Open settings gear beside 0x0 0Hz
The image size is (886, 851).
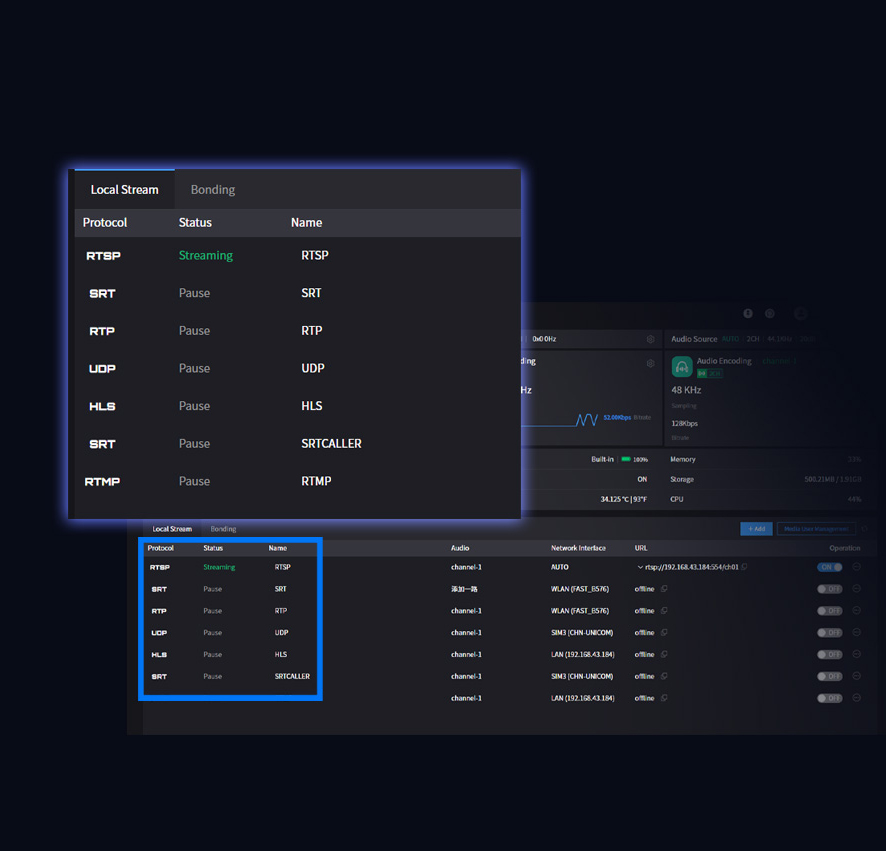pyautogui.click(x=650, y=339)
